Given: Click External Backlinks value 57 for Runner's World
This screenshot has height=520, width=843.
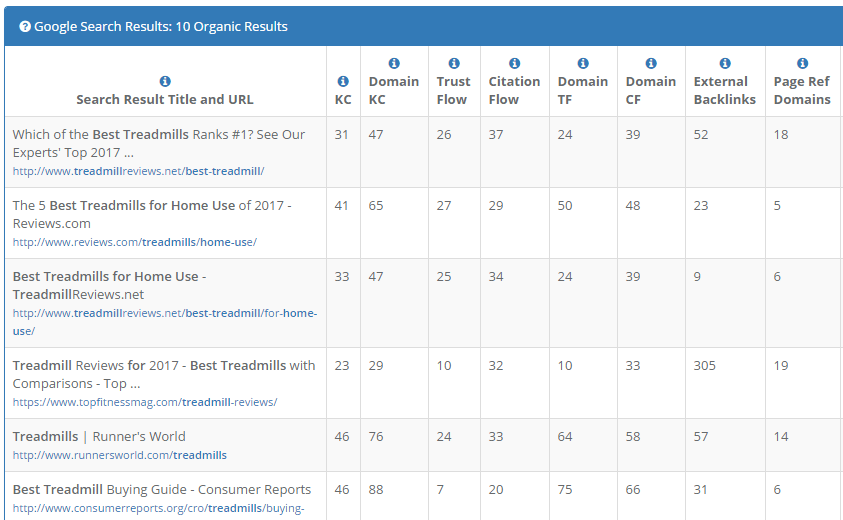Looking at the screenshot, I should [701, 437].
